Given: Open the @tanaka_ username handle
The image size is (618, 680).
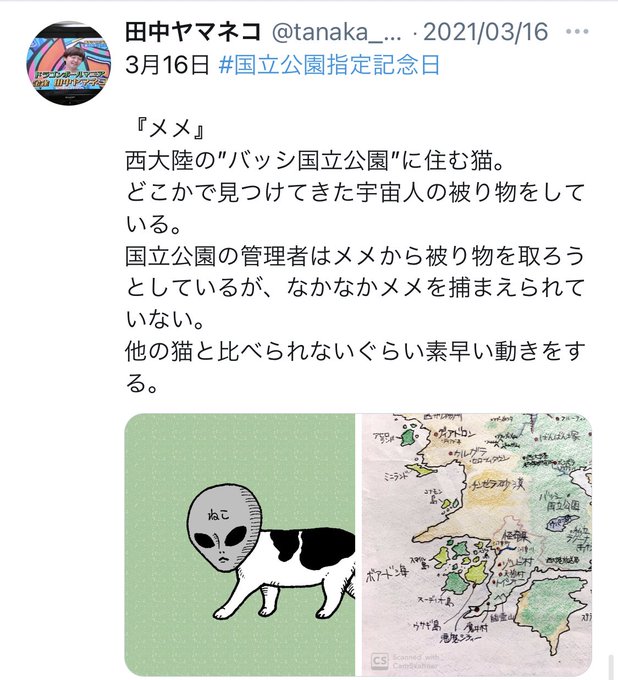Looking at the screenshot, I should coord(337,32).
